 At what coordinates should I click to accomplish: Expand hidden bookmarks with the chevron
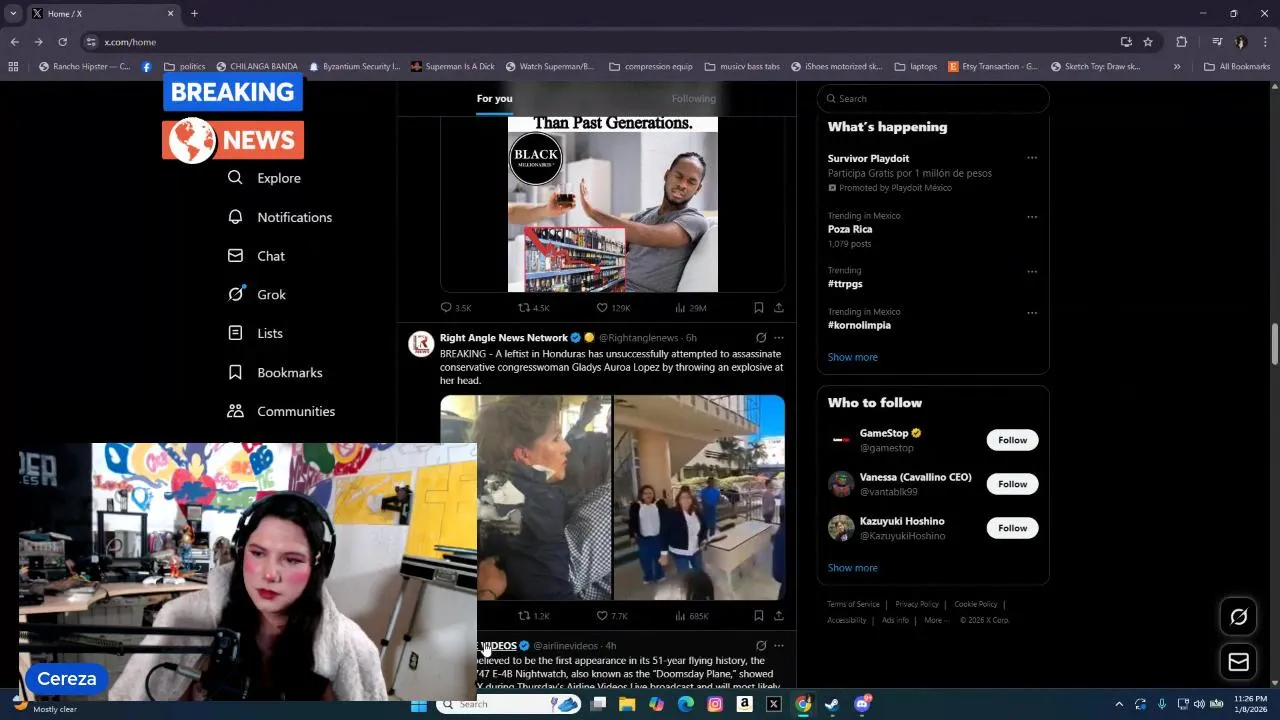1177,67
